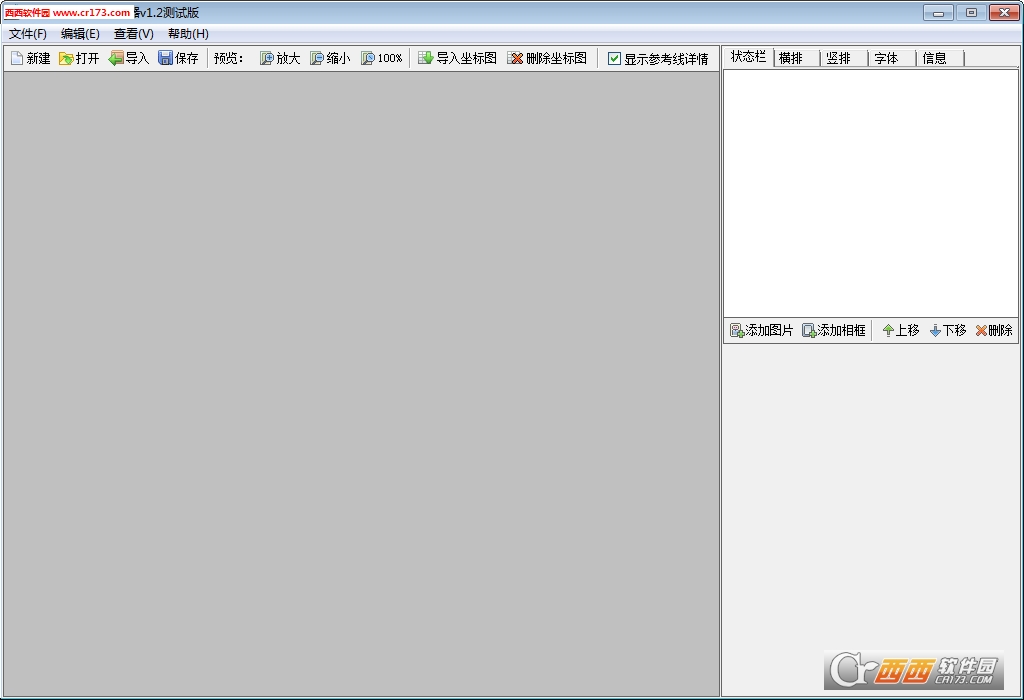Switch to the 字体 tab
Viewport: 1024px width, 700px height.
tap(886, 58)
